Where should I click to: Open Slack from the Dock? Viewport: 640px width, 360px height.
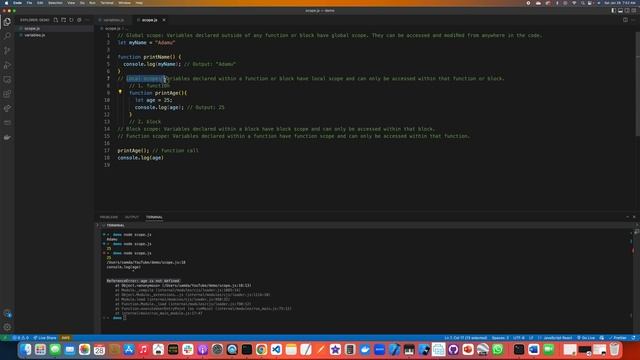[x=188, y=349]
